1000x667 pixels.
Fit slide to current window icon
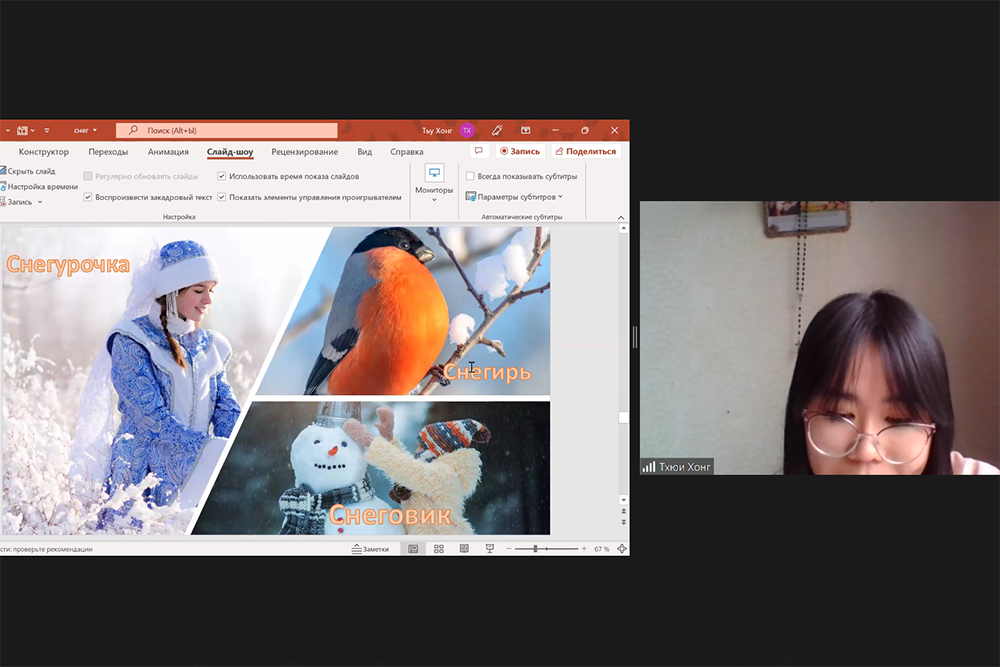tap(622, 548)
